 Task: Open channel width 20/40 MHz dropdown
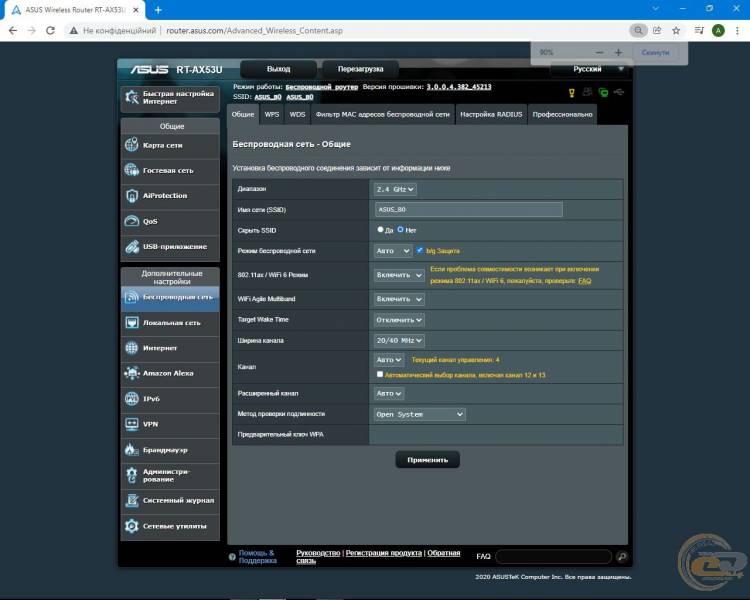pyautogui.click(x=399, y=341)
